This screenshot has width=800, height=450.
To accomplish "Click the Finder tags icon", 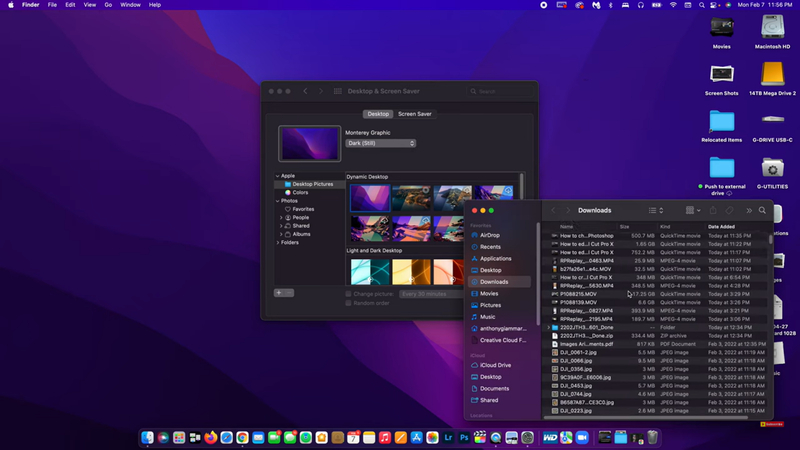I will (730, 211).
